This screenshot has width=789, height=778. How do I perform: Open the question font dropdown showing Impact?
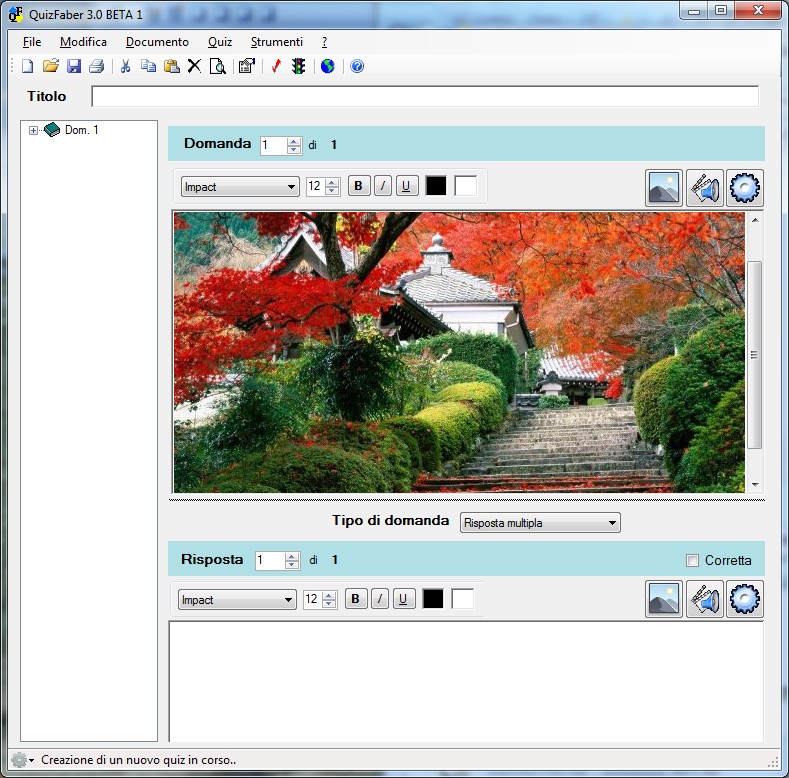240,186
